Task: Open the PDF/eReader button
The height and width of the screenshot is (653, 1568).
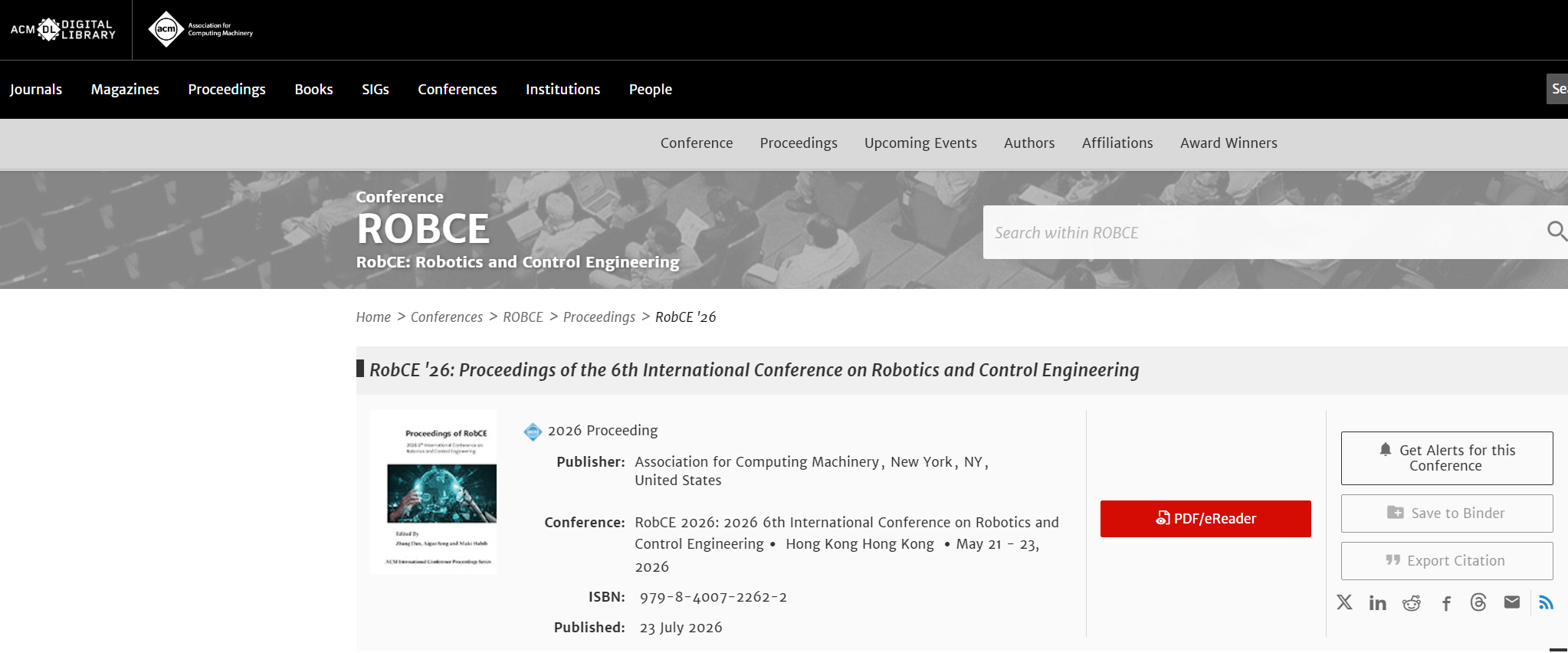Action: click(x=1206, y=519)
